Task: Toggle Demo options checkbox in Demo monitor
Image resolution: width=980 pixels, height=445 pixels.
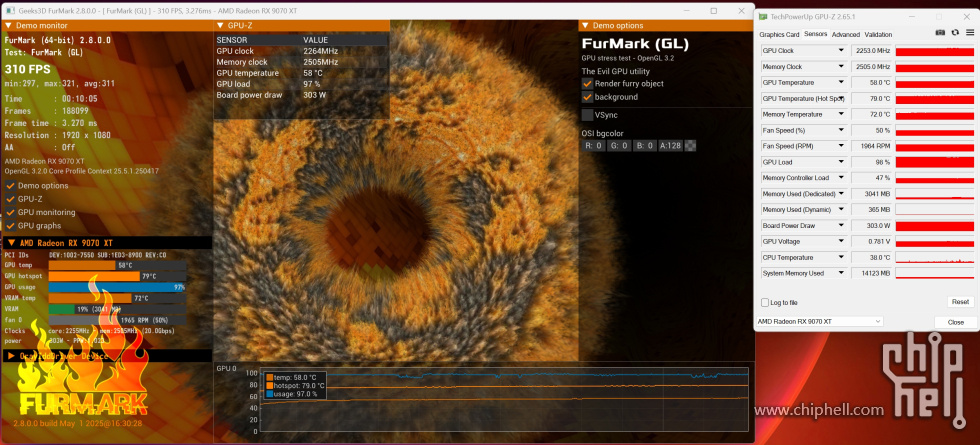Action: (10, 186)
